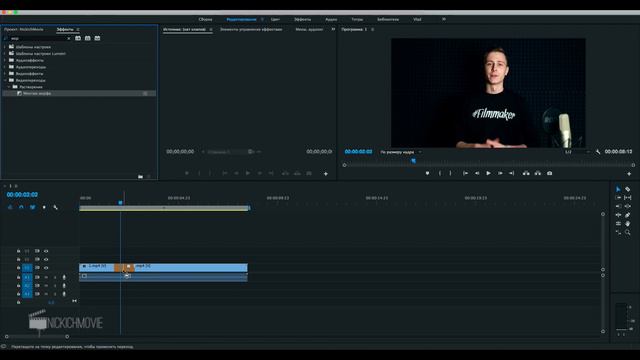Expand the Видеоэффекты folder
This screenshot has height=360, width=640.
point(5,73)
